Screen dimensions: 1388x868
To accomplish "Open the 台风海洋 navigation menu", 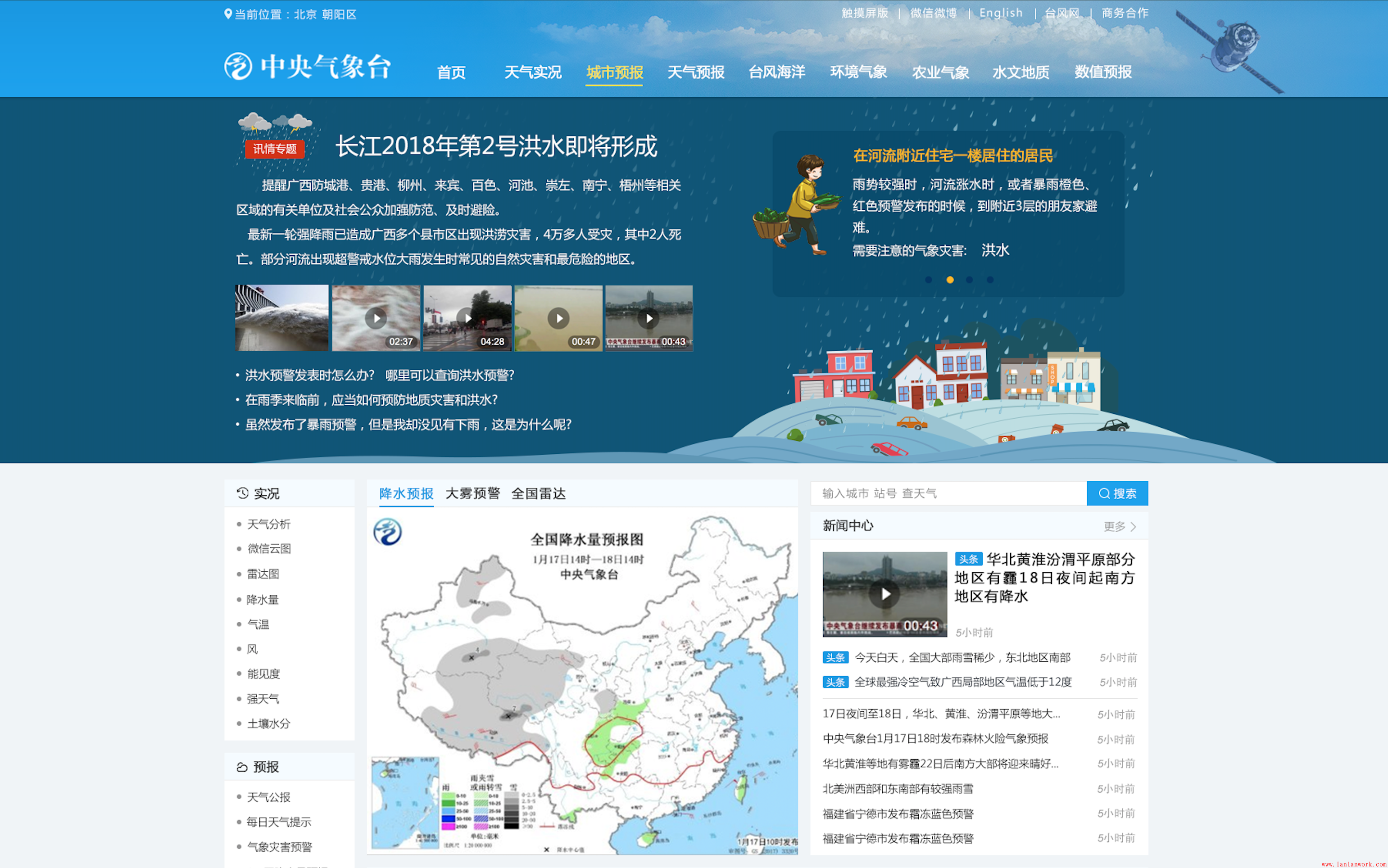I will click(776, 72).
